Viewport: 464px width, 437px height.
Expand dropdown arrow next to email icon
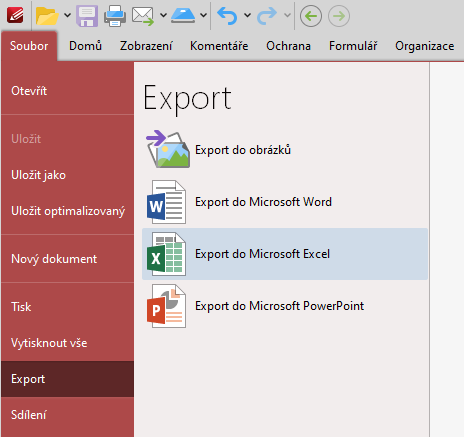[163, 15]
